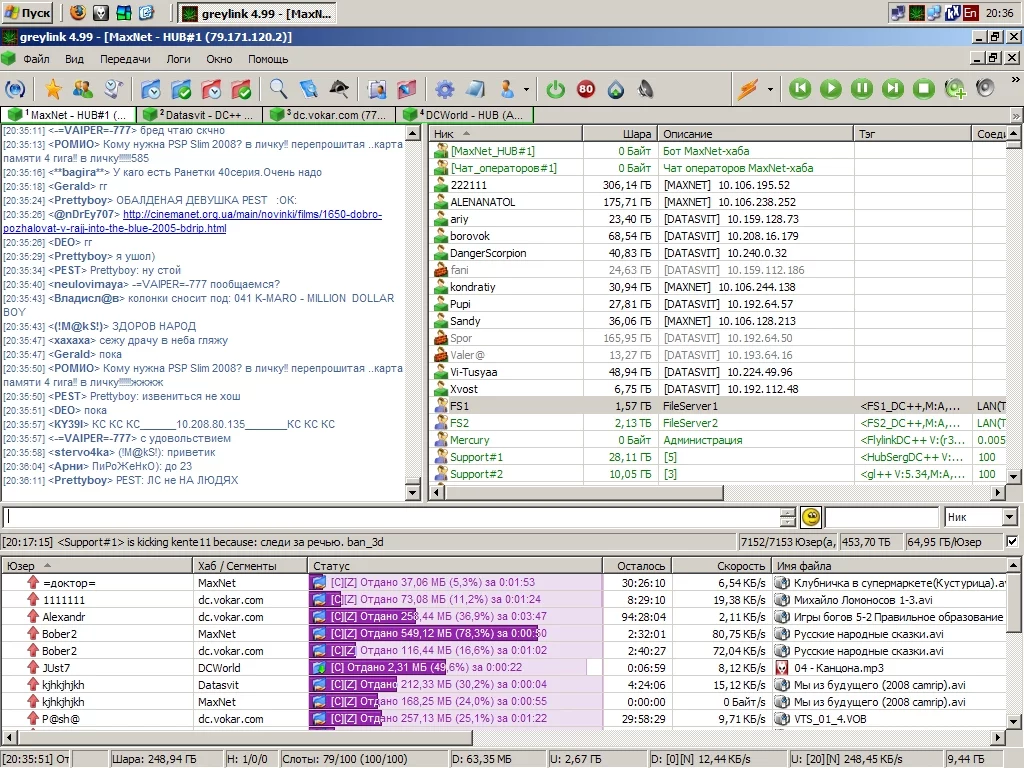The height and width of the screenshot is (768, 1024).
Task: Sort user list by Тэг column header
Action: 912,134
